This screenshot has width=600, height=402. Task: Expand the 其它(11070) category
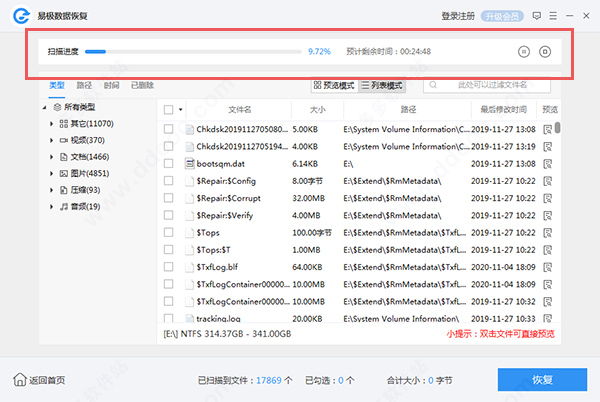51,124
